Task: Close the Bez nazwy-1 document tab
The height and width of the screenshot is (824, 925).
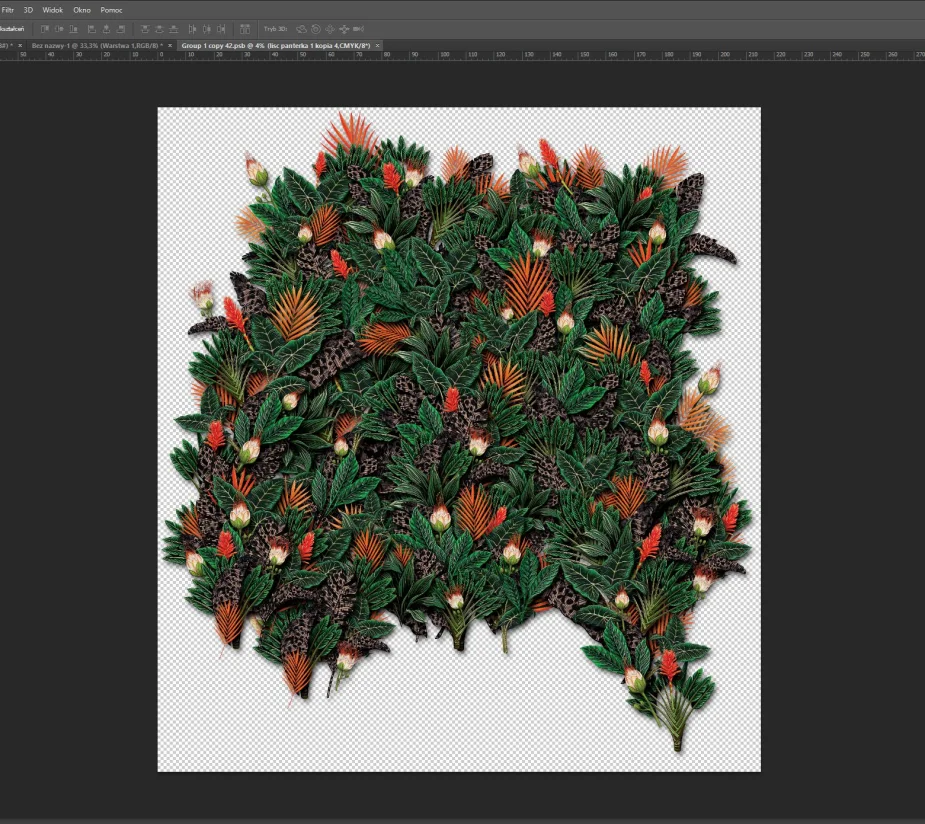Action: click(x=170, y=45)
